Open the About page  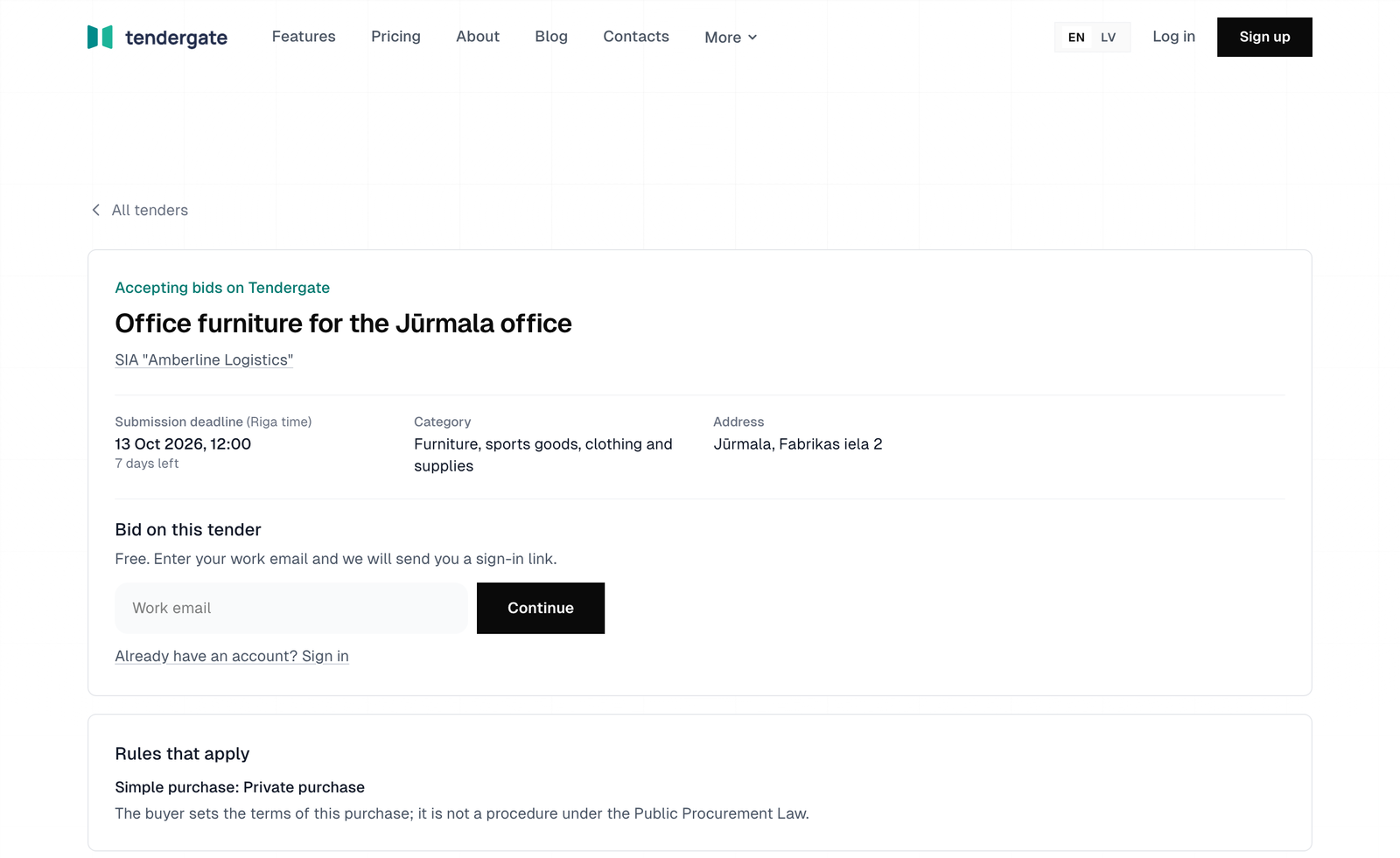pos(478,37)
